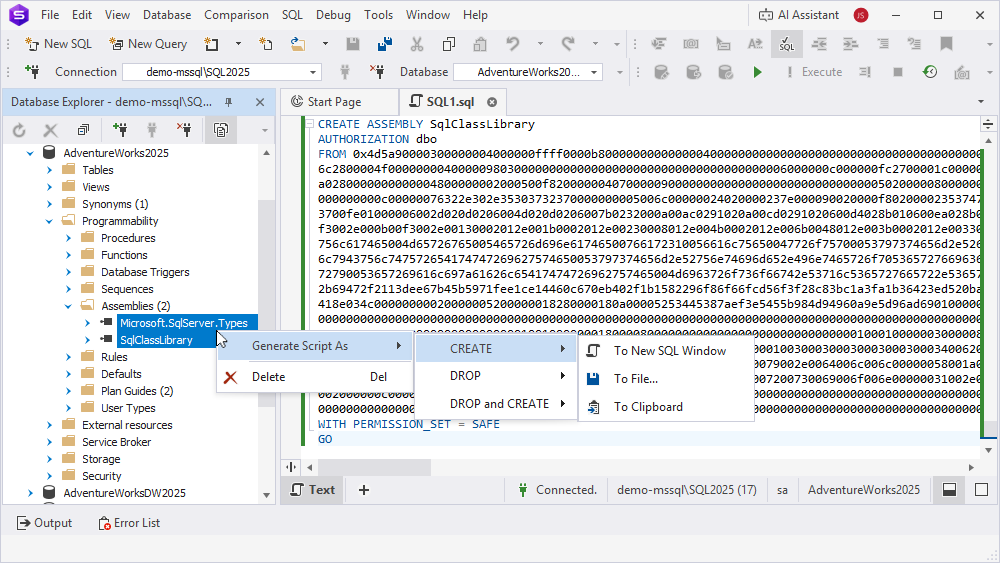Collapse the CREATE ASSEMBLY code region
The height and width of the screenshot is (563, 1000).
tap(309, 124)
